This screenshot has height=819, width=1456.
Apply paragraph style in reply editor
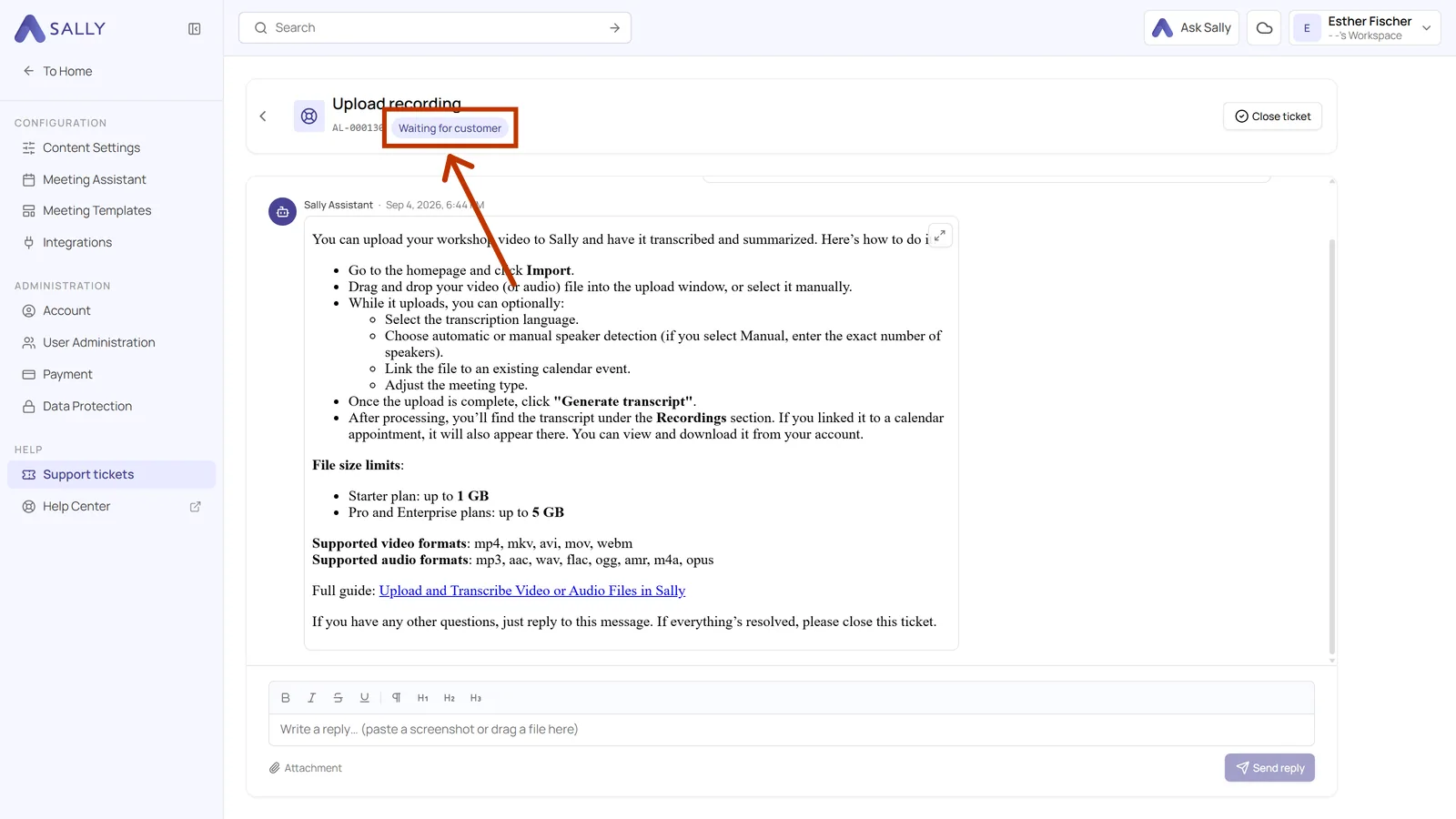tap(397, 698)
